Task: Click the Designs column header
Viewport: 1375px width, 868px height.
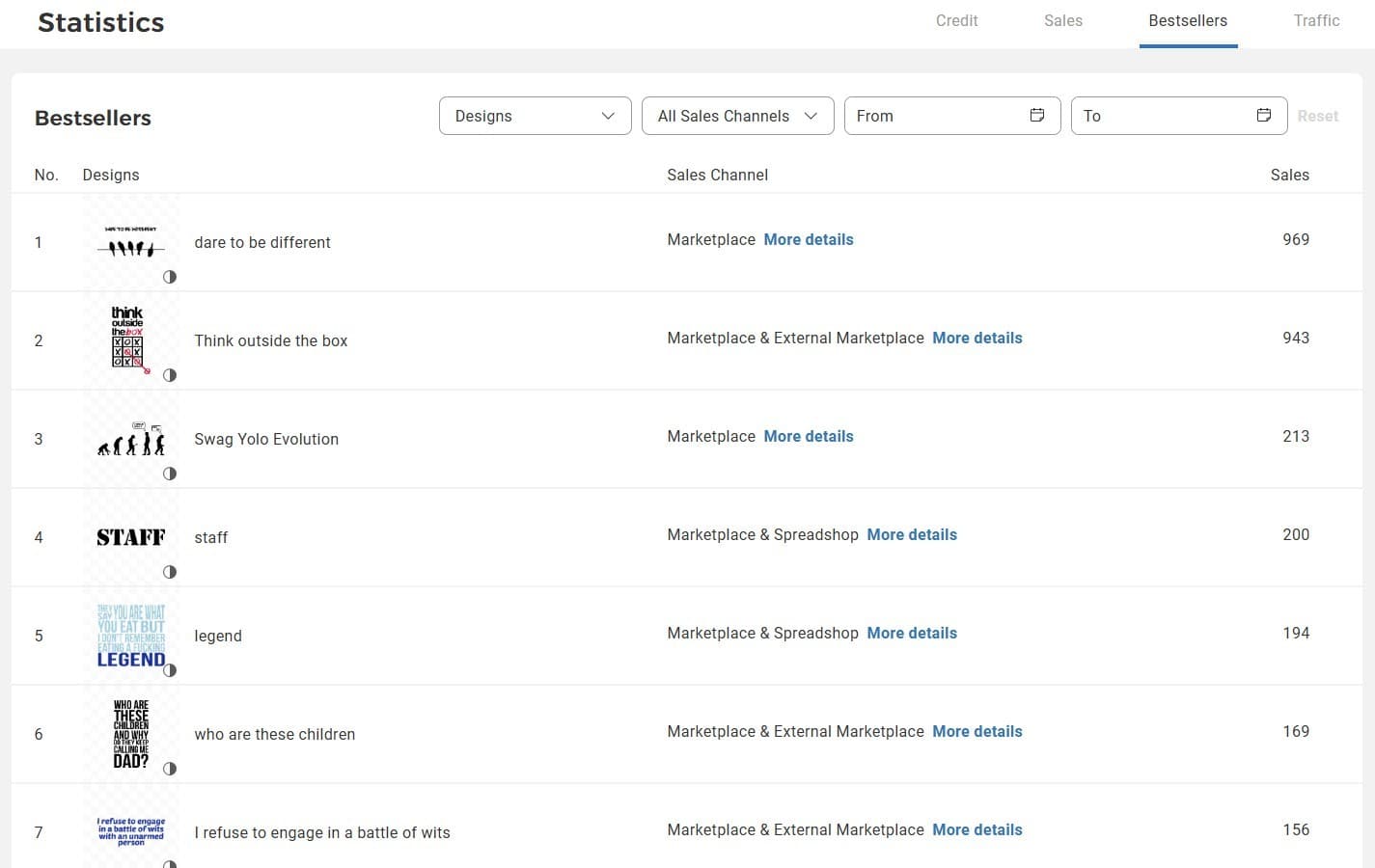Action: point(111,175)
